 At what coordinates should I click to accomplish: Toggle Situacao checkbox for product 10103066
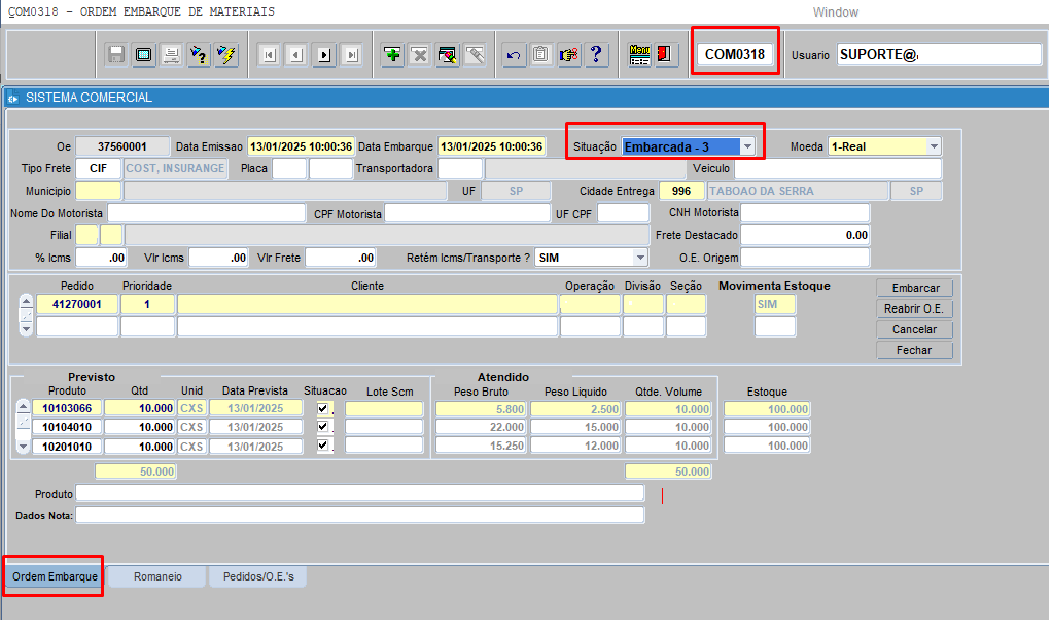tap(322, 408)
